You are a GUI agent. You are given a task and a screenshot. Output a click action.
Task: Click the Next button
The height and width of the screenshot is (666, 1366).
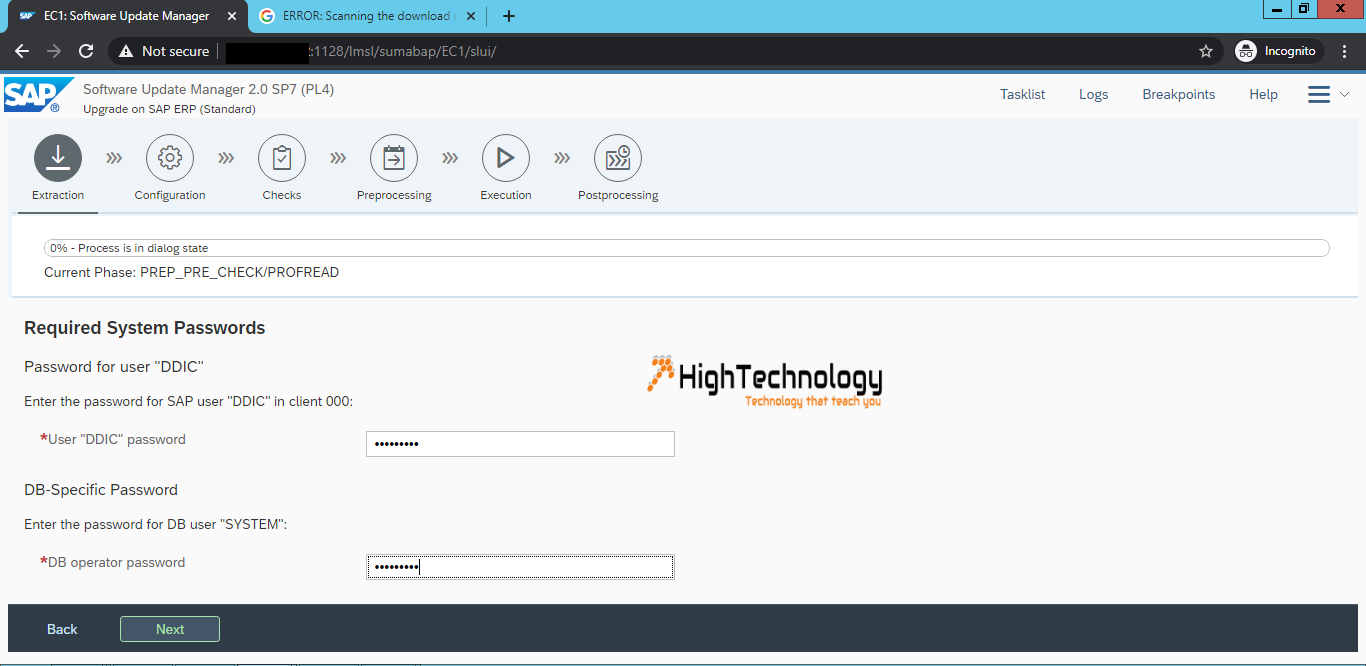click(170, 629)
